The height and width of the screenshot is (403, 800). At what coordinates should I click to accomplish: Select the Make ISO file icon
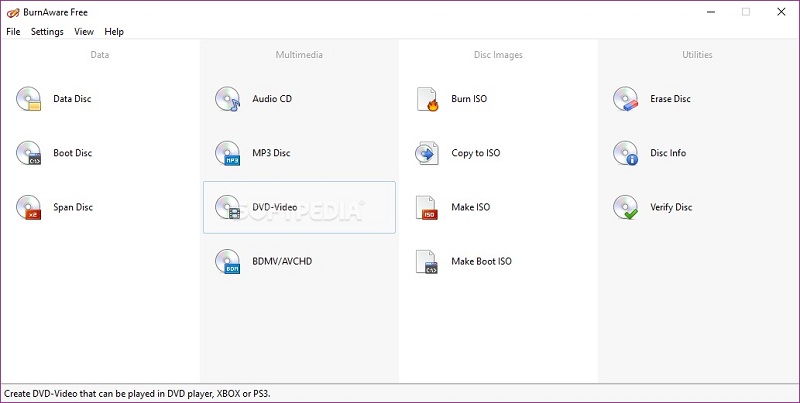[x=426, y=207]
